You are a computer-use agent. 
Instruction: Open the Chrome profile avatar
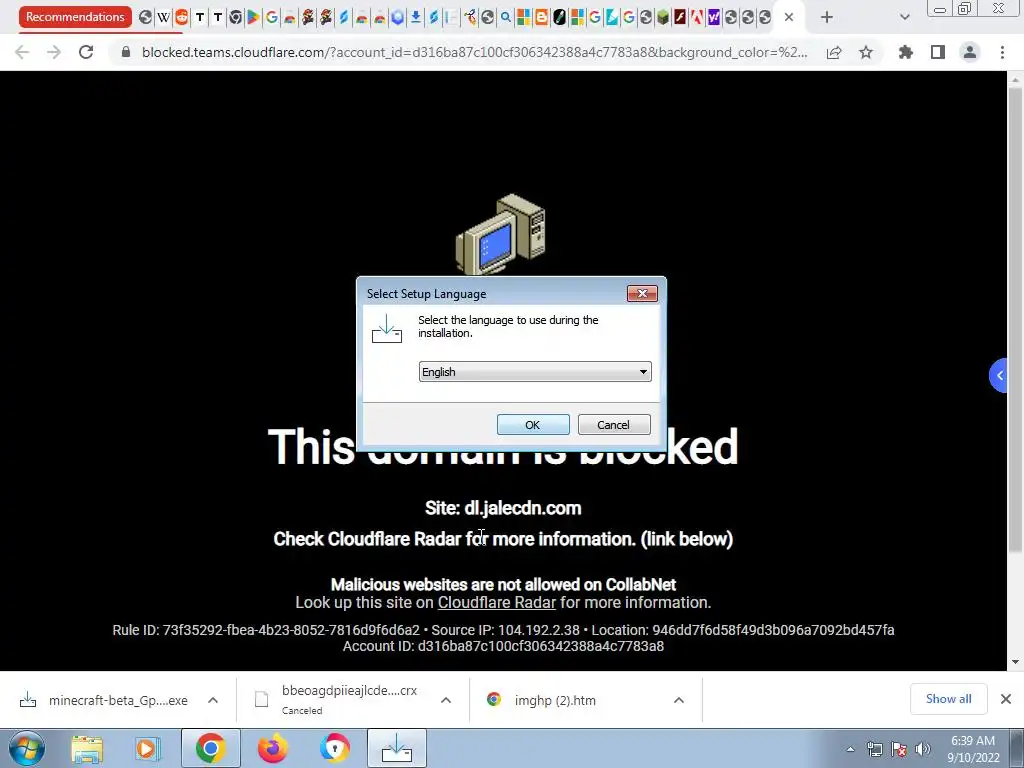pyautogui.click(x=970, y=52)
